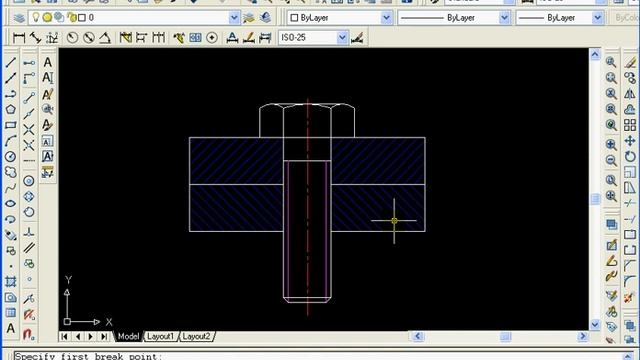Switch to the Layout2 tab
This screenshot has height=360, width=640.
(x=196, y=336)
